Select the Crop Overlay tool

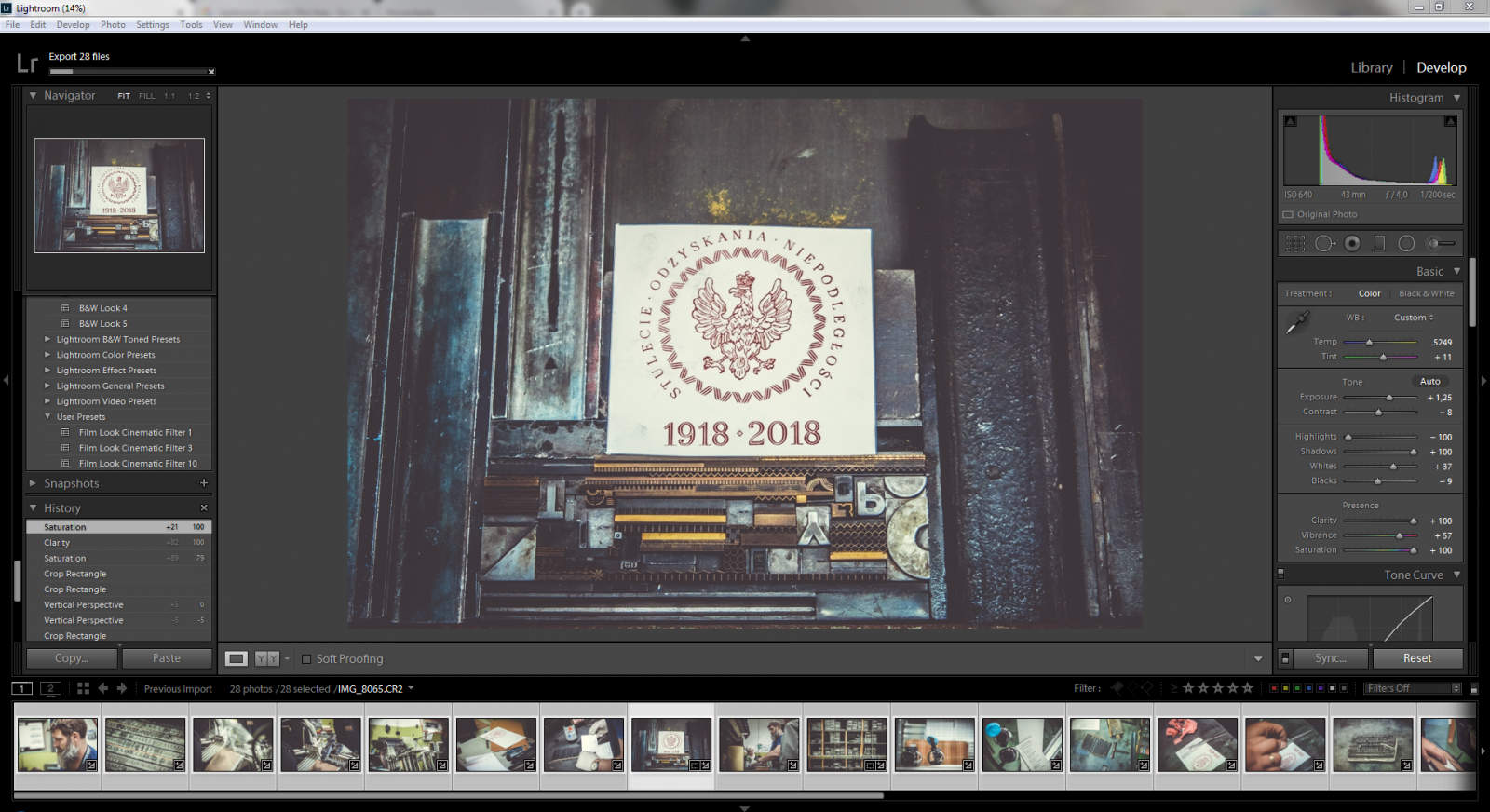[1295, 244]
